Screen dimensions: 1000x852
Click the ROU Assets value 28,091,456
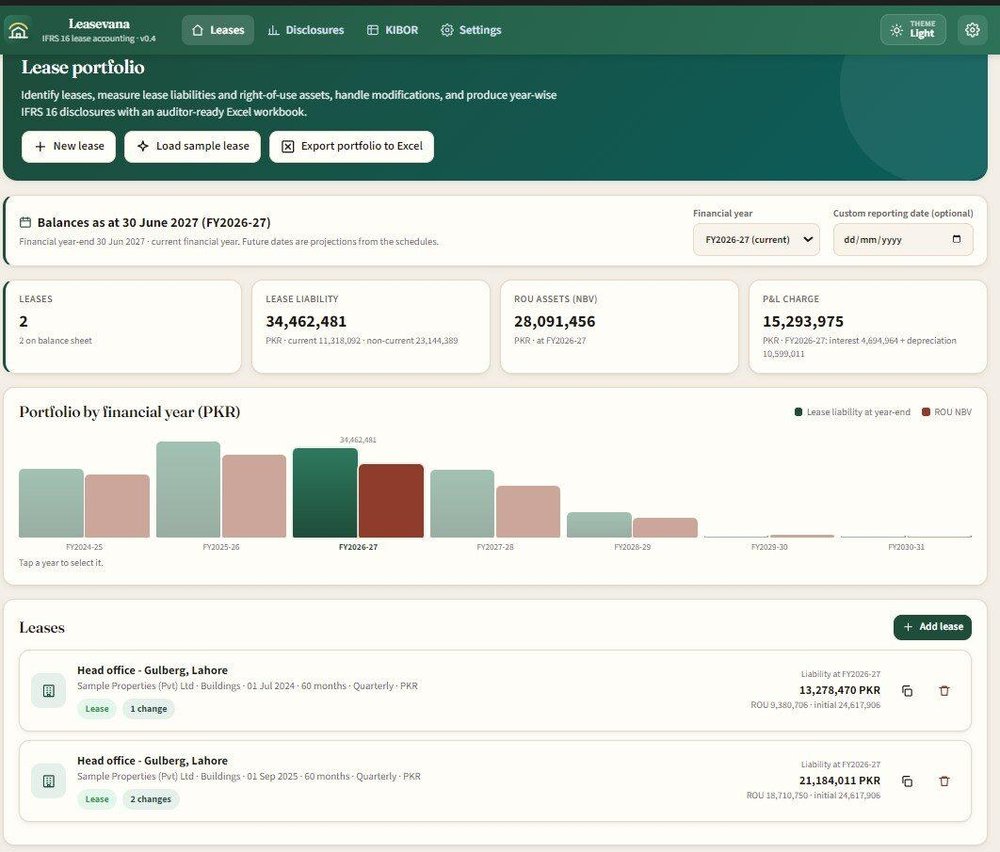click(555, 322)
